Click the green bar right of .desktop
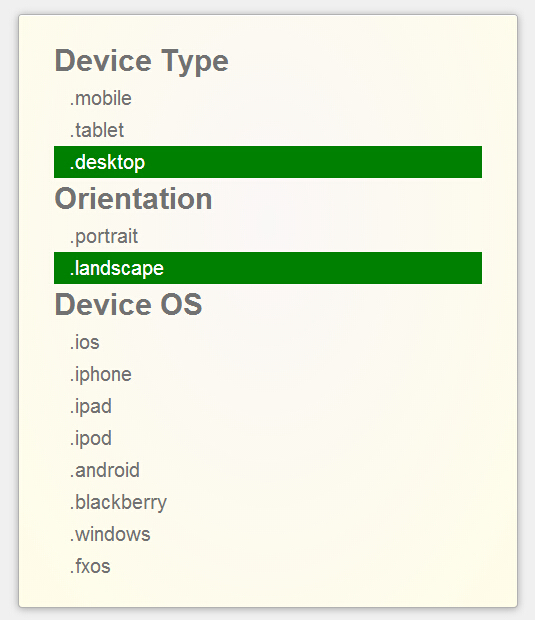Screen dimensions: 535x620 click(314, 162)
